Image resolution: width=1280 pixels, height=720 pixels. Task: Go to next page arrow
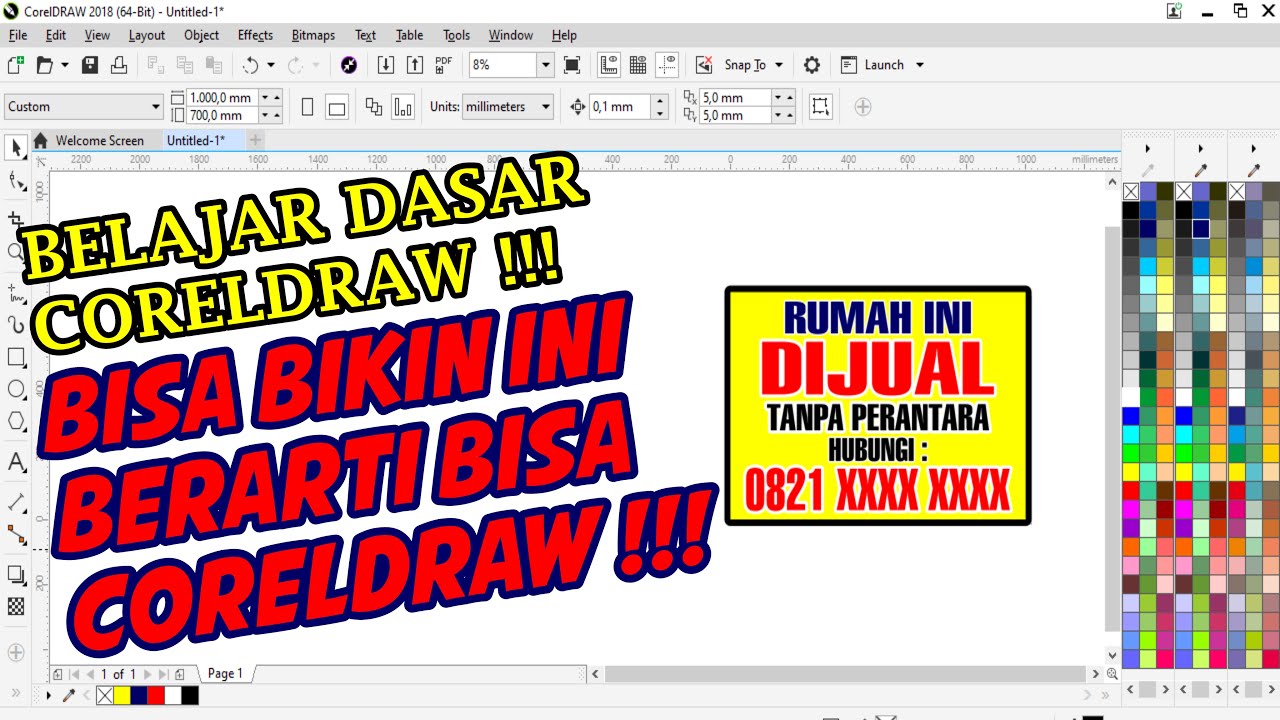(148, 674)
